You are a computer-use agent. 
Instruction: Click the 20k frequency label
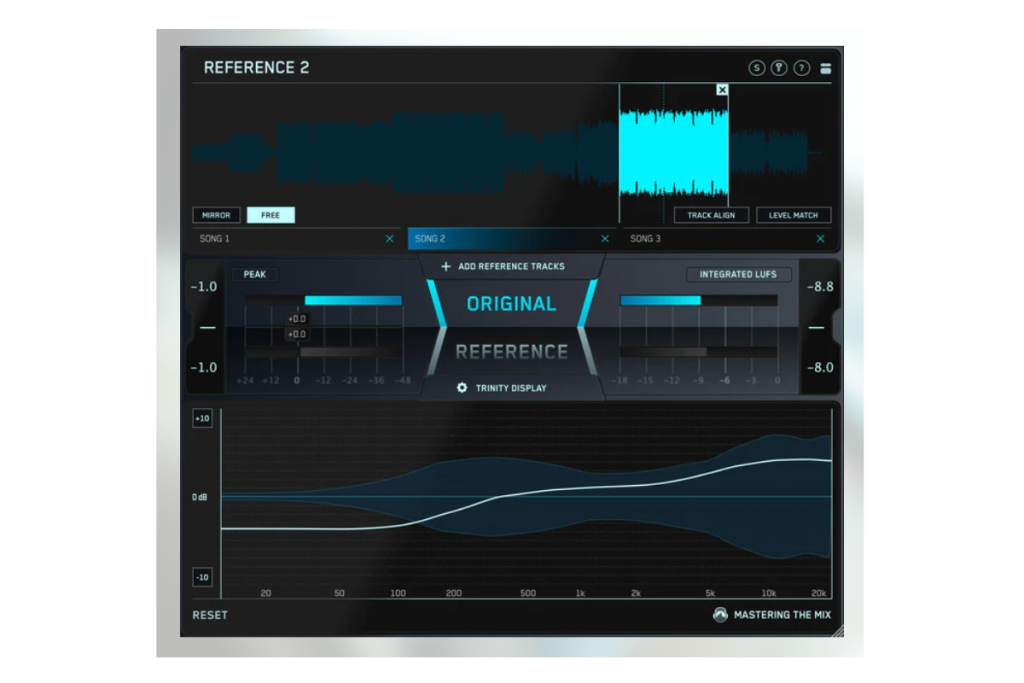(818, 593)
